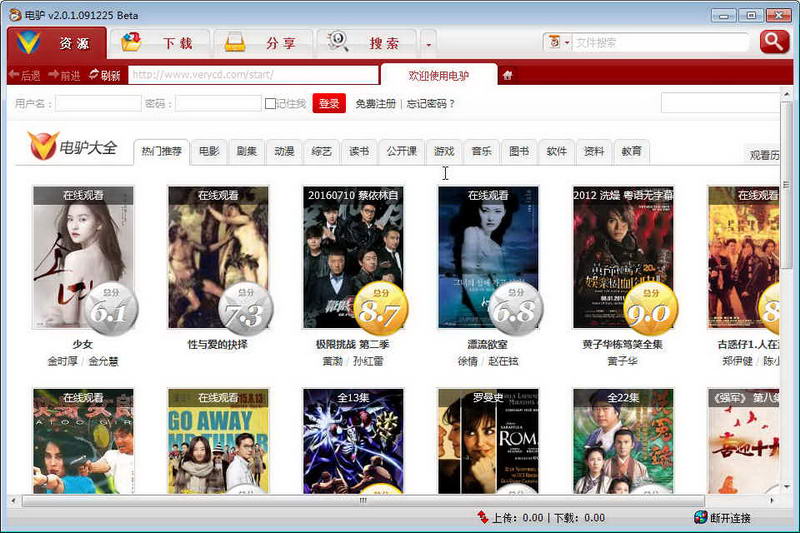
Task: Expand the toolbar overflow dropdown arrow
Action: [x=428, y=44]
